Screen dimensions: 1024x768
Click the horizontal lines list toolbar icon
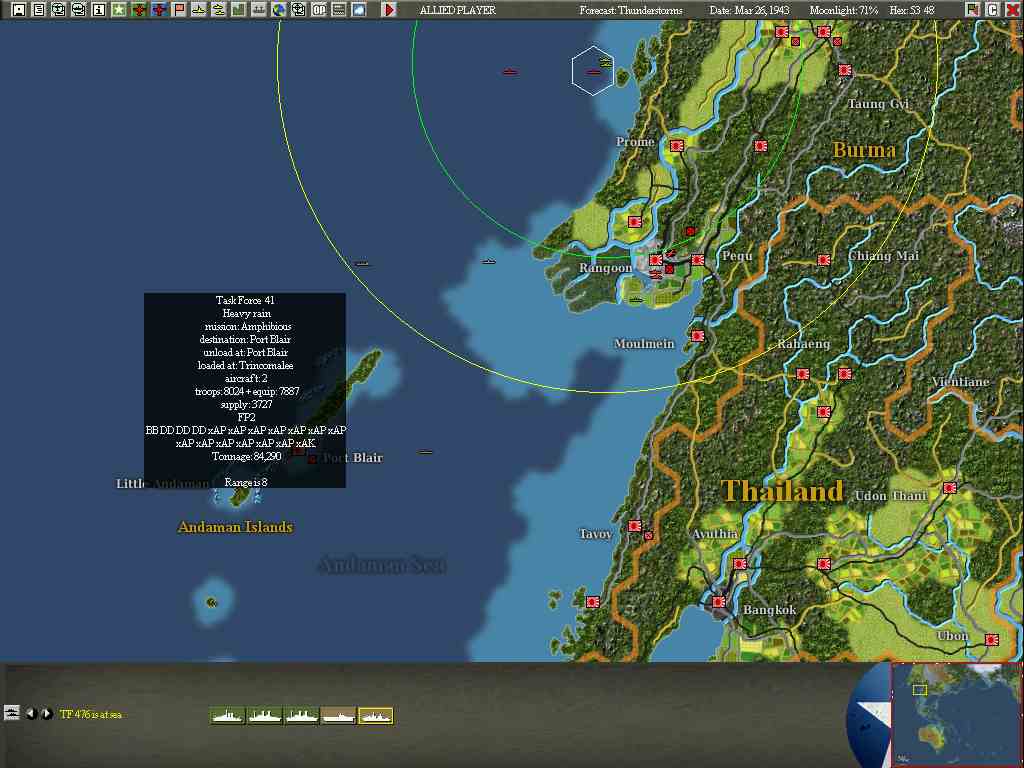coord(339,10)
